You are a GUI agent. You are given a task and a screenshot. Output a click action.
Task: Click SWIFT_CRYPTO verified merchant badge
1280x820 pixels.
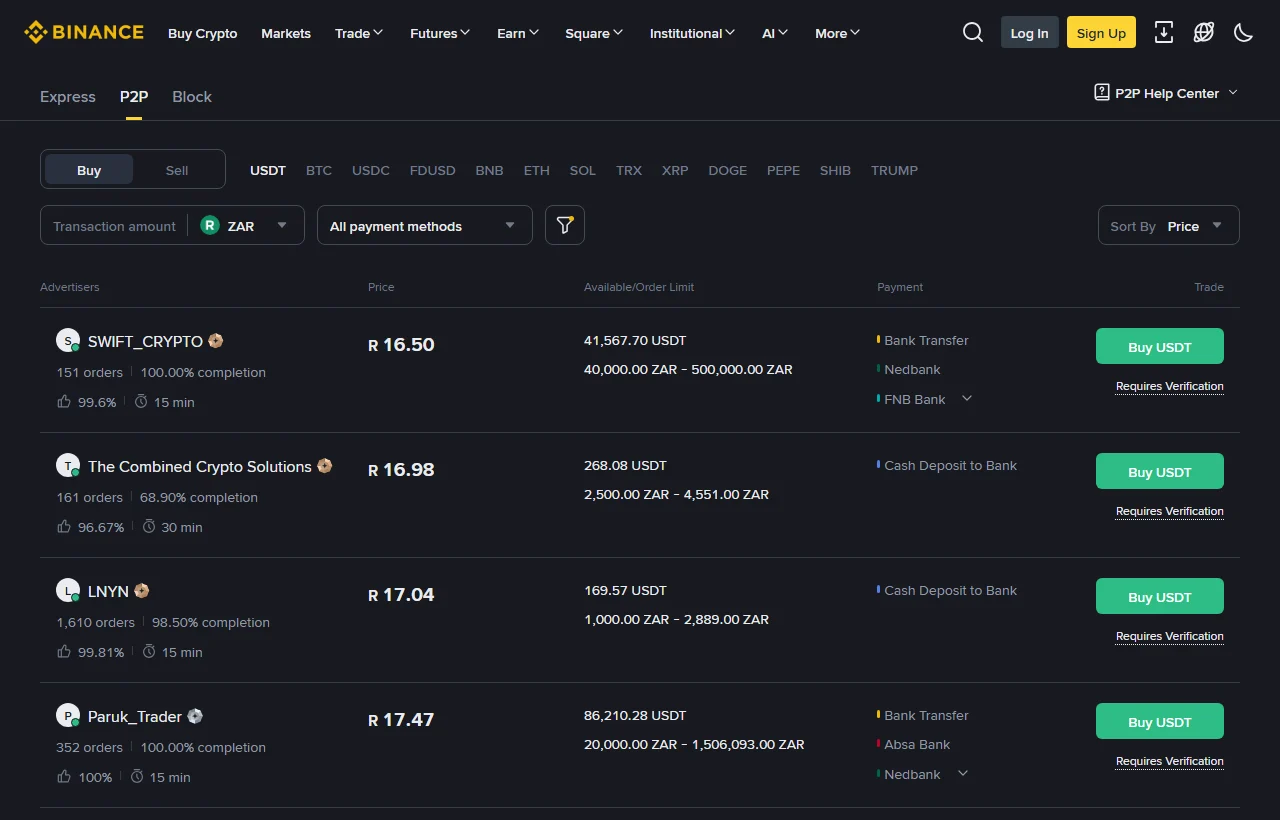215,341
